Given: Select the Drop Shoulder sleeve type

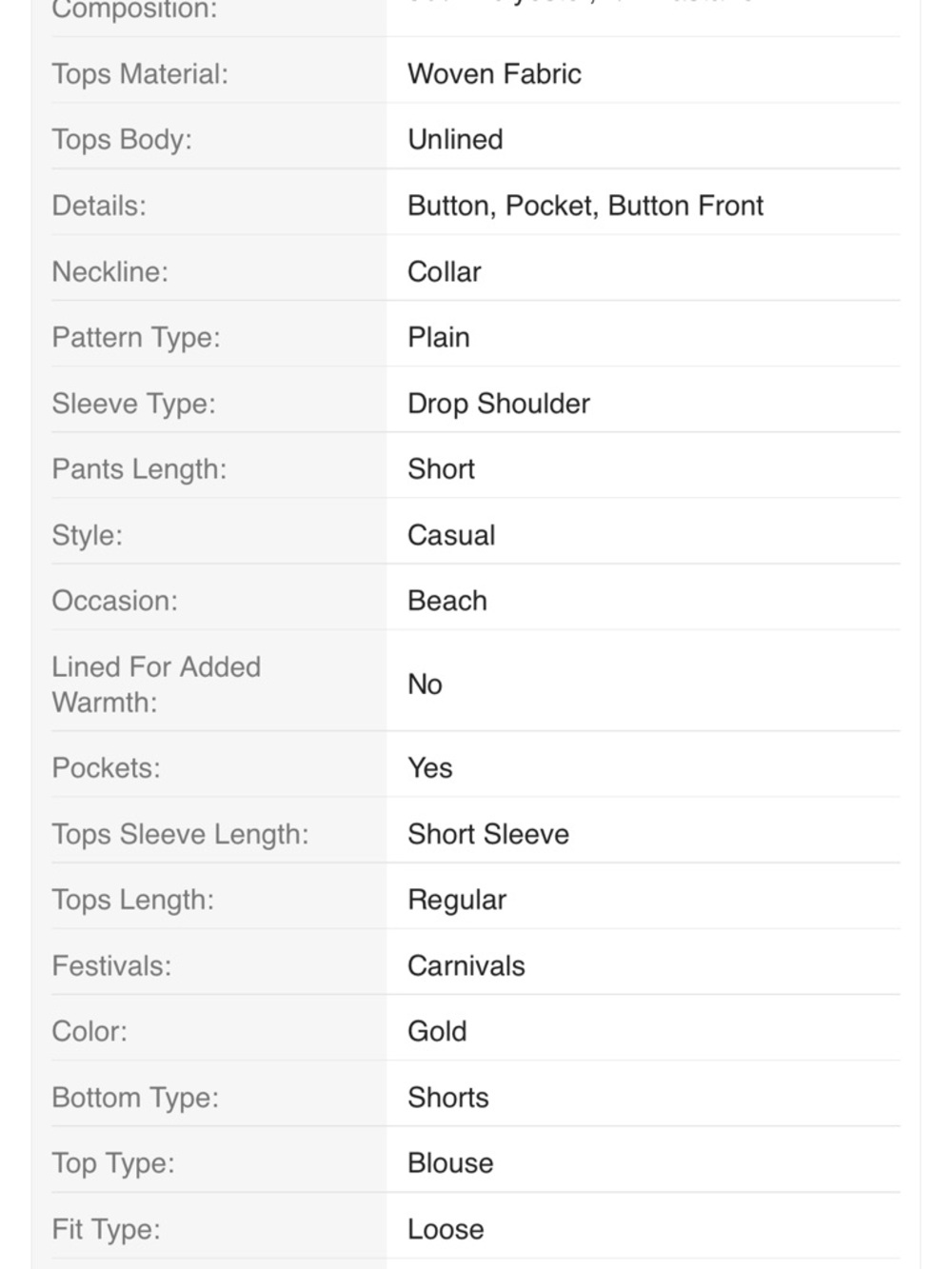Looking at the screenshot, I should pyautogui.click(x=499, y=404).
